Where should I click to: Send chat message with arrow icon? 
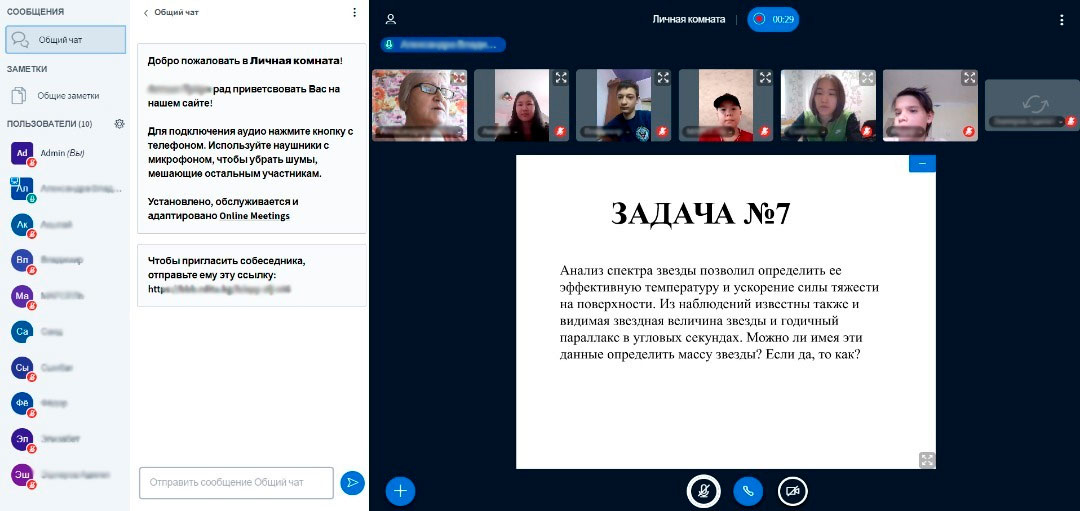(352, 483)
